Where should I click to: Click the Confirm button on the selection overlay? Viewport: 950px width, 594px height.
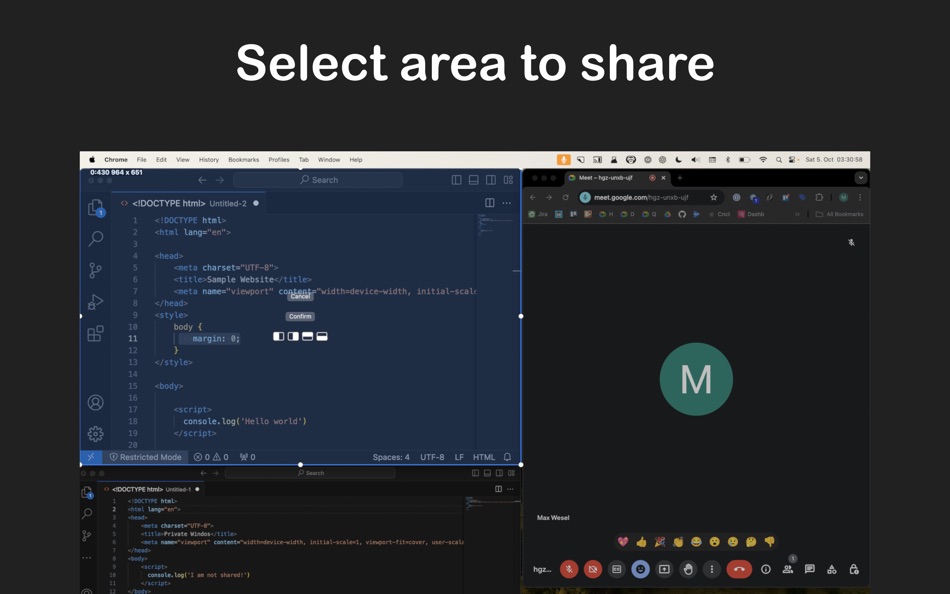(x=300, y=316)
